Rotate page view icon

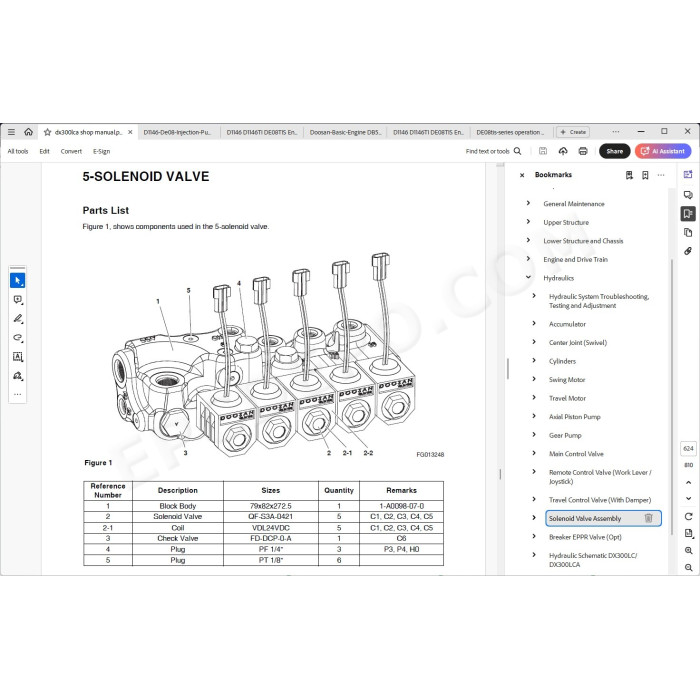(x=688, y=517)
